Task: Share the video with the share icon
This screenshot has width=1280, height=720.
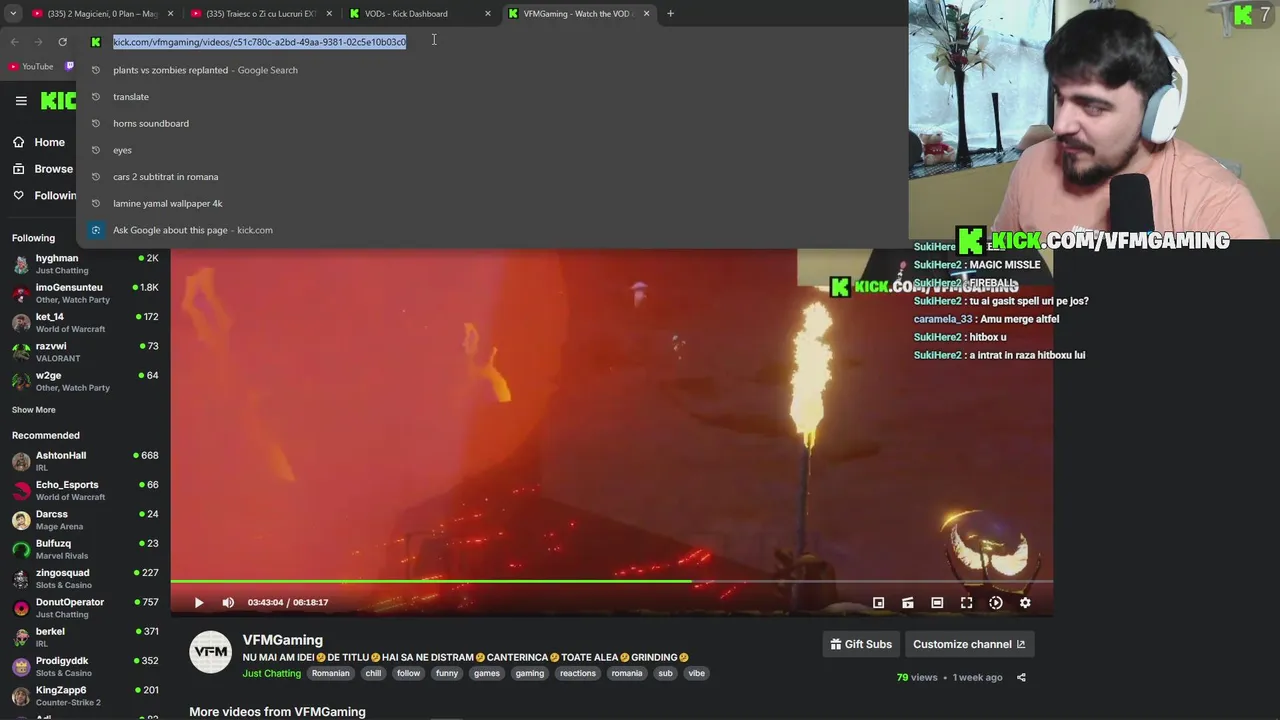Action: coord(1021,677)
